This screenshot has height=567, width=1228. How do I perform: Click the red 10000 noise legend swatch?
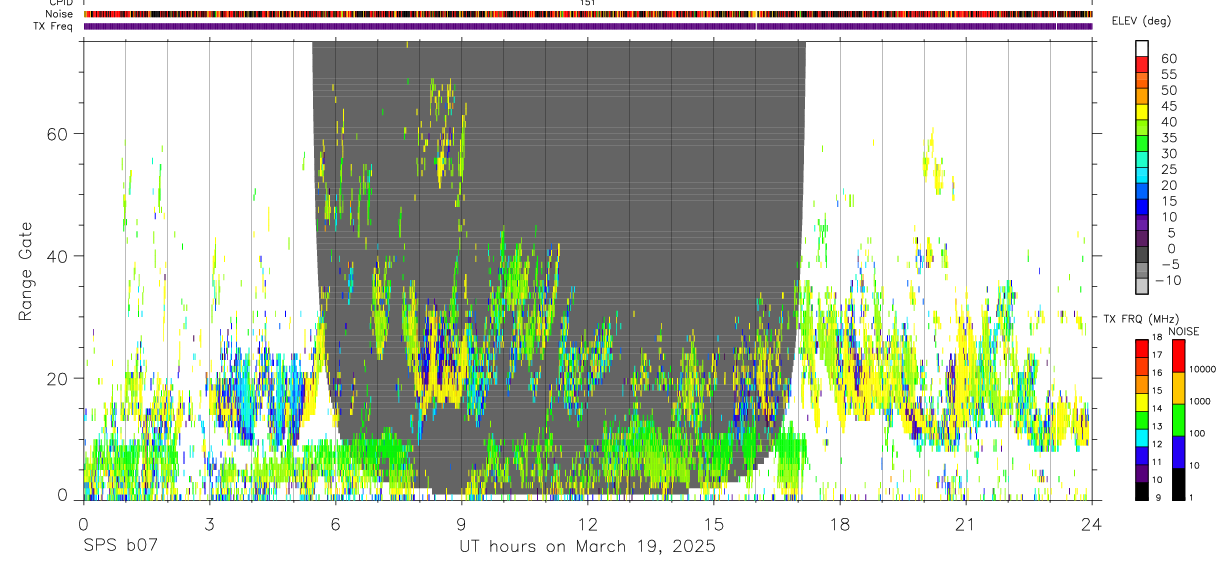(1178, 356)
